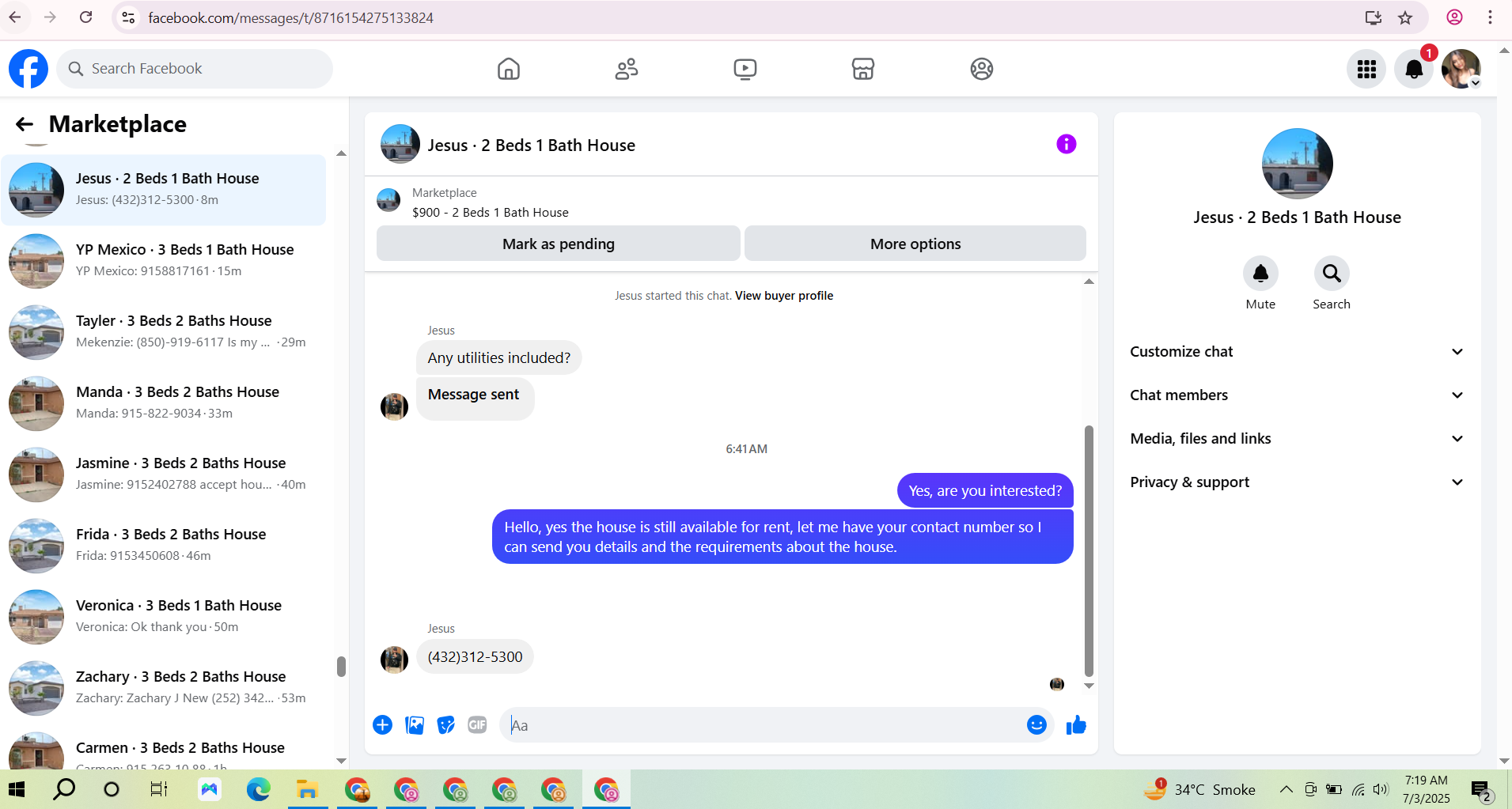Click the Aa message input box
Image resolution: width=1512 pixels, height=809 pixels.
click(764, 725)
